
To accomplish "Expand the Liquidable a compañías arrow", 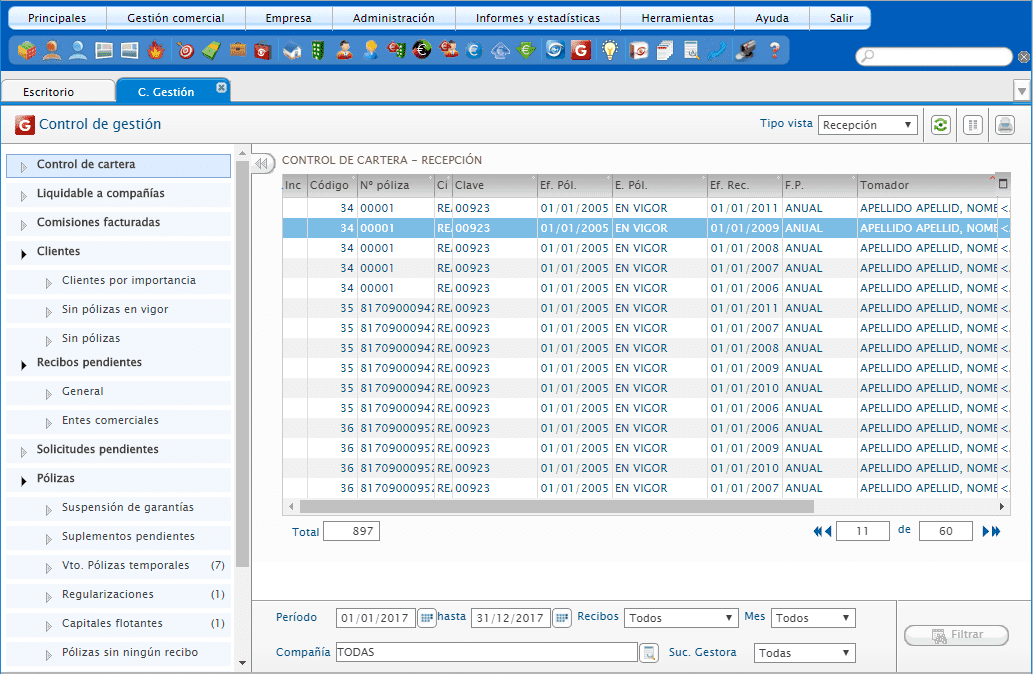I will 24,196.
